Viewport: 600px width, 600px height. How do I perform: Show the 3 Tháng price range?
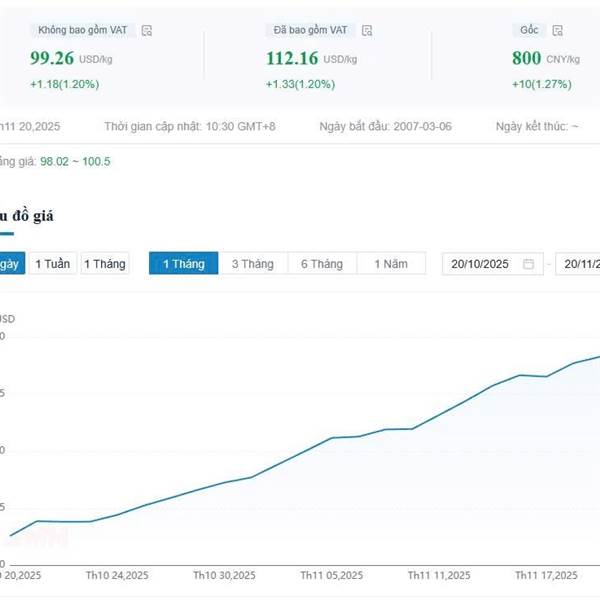pos(252,264)
